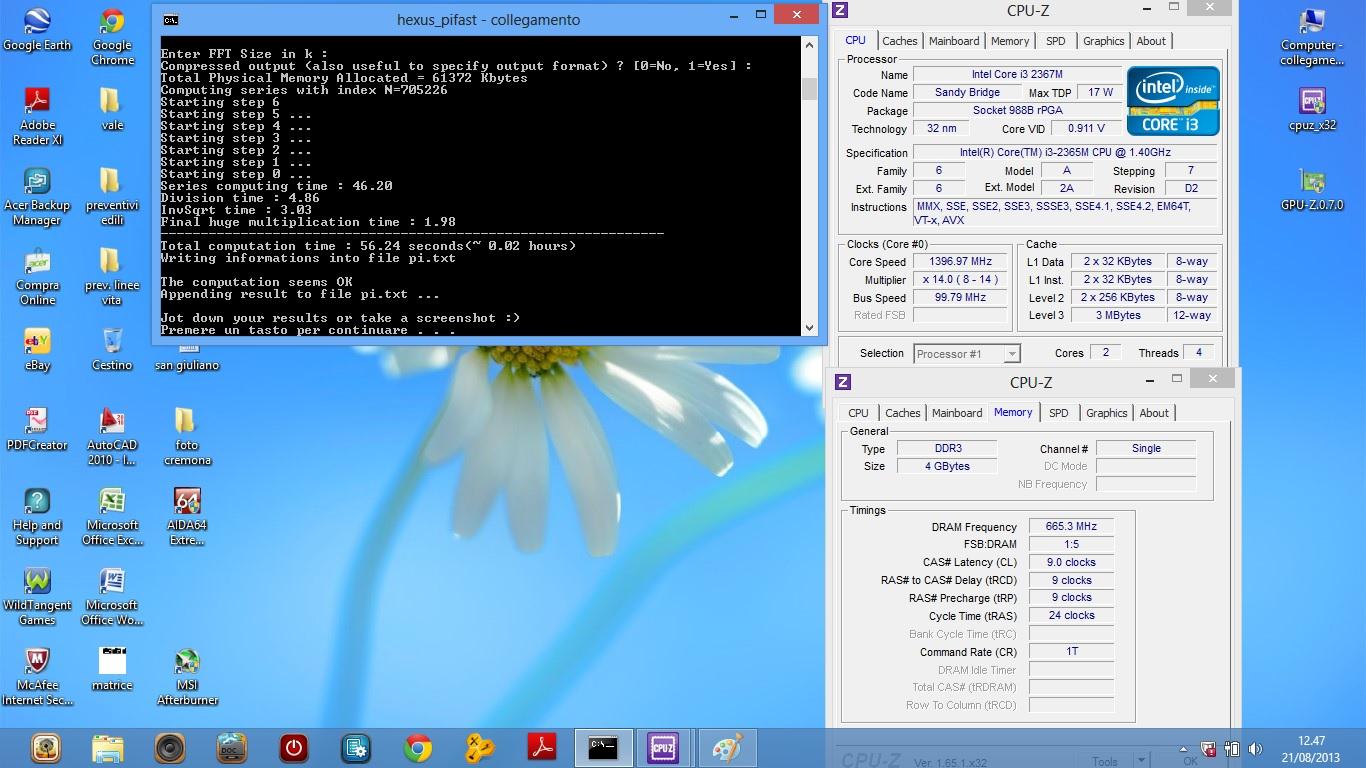1366x768 pixels.
Task: Open the 'matrice' file on desktop
Action: pos(112,669)
